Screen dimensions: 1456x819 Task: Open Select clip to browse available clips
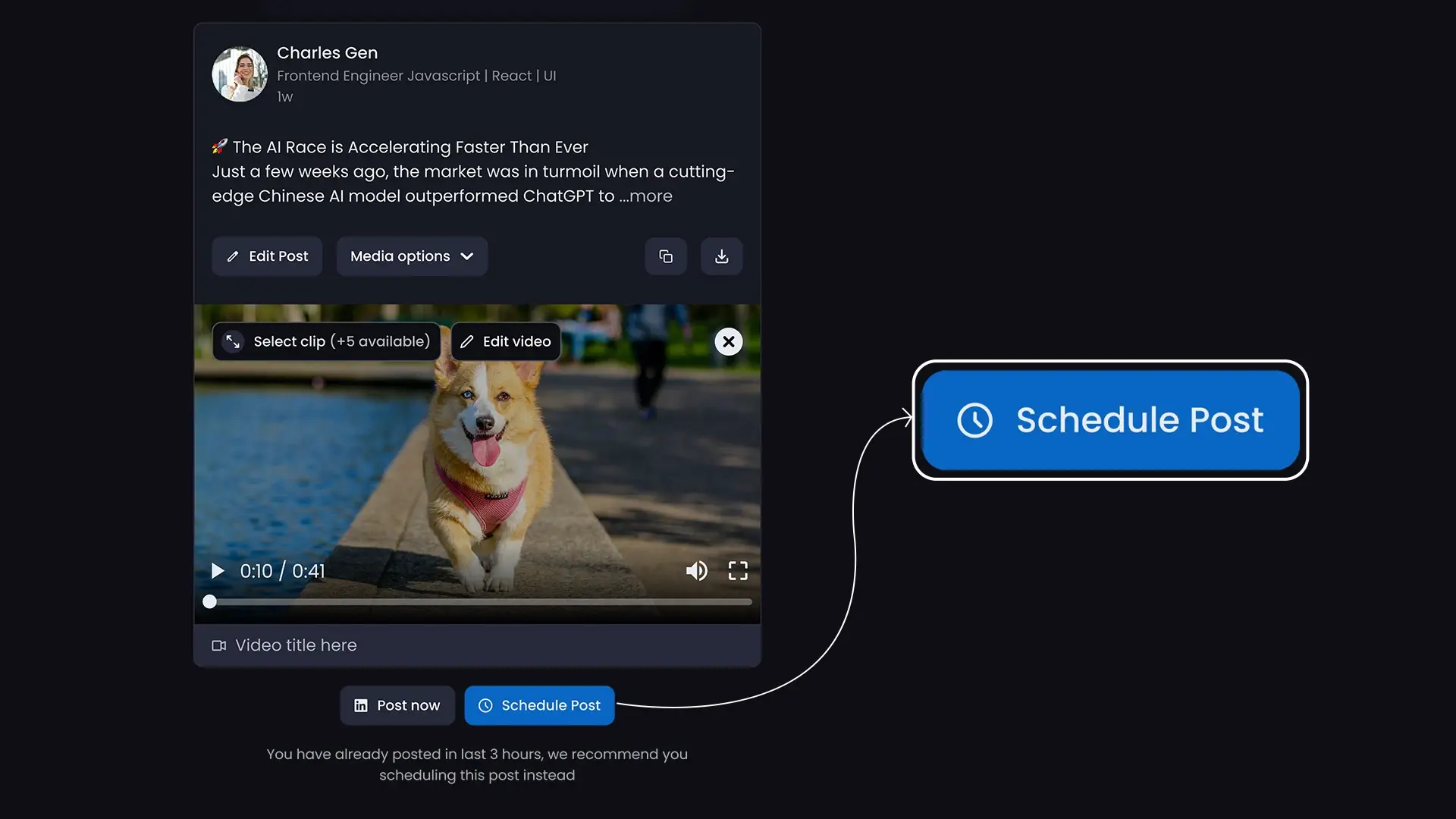pos(326,341)
